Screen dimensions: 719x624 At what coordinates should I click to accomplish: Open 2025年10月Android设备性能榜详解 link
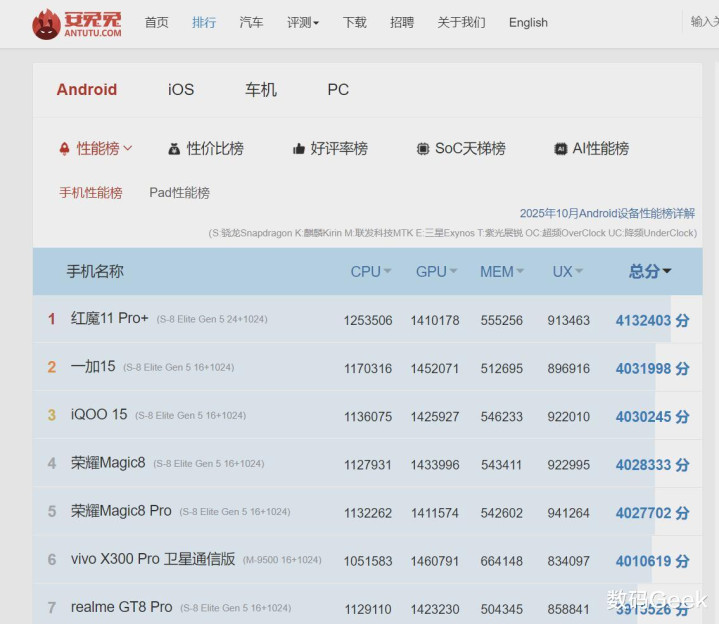[x=607, y=213]
